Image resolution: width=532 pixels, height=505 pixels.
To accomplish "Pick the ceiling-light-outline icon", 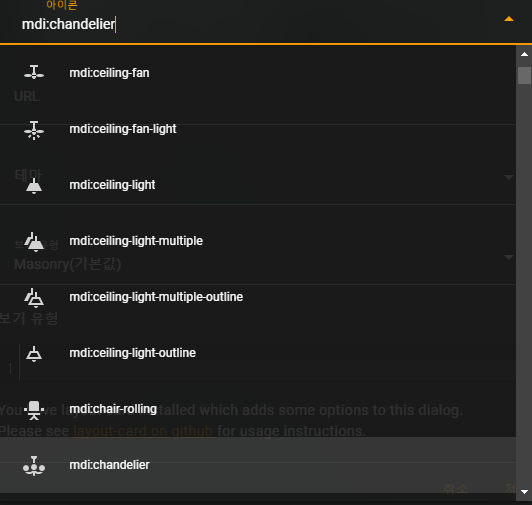I will point(34,354).
